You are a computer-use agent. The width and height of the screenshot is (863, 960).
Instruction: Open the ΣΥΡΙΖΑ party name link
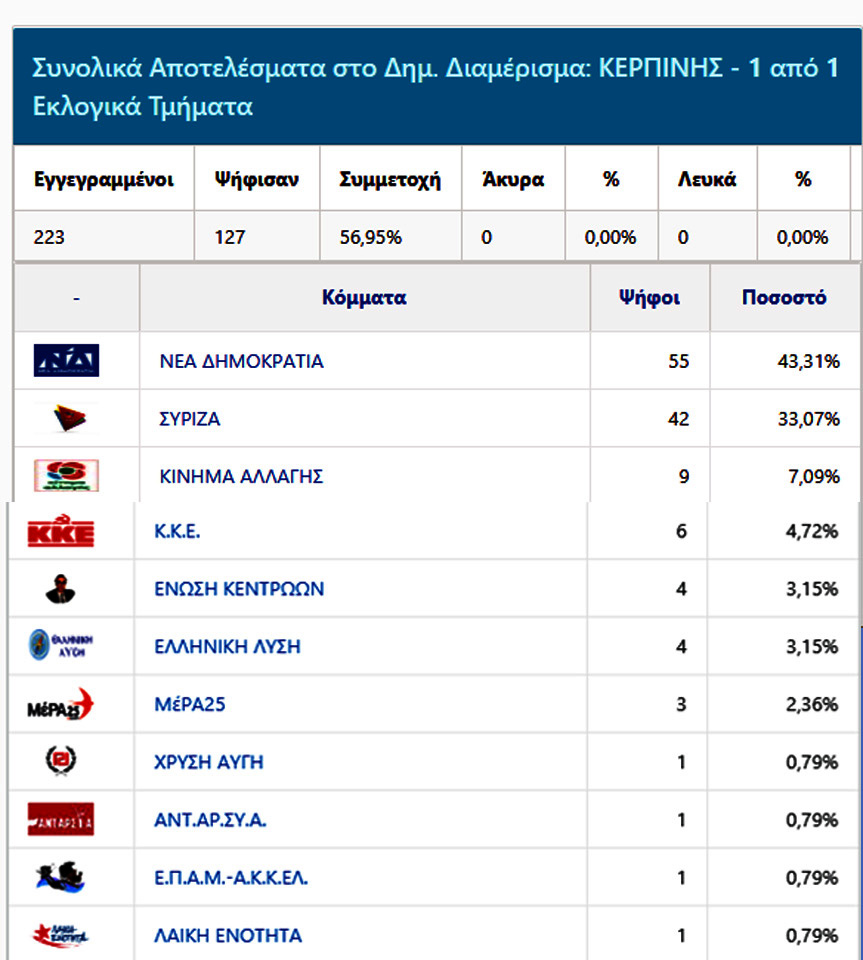190,419
